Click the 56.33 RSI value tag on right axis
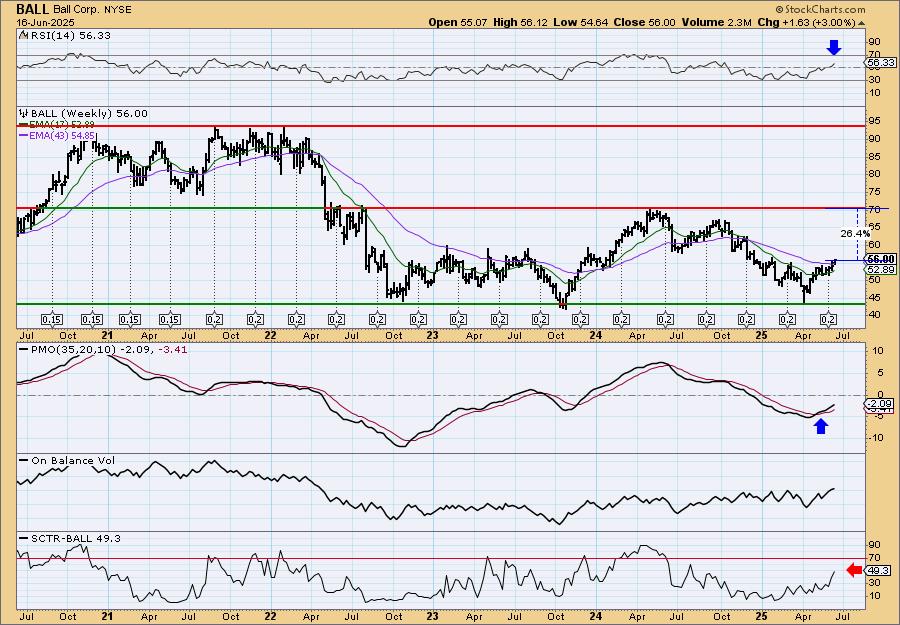 pos(880,62)
